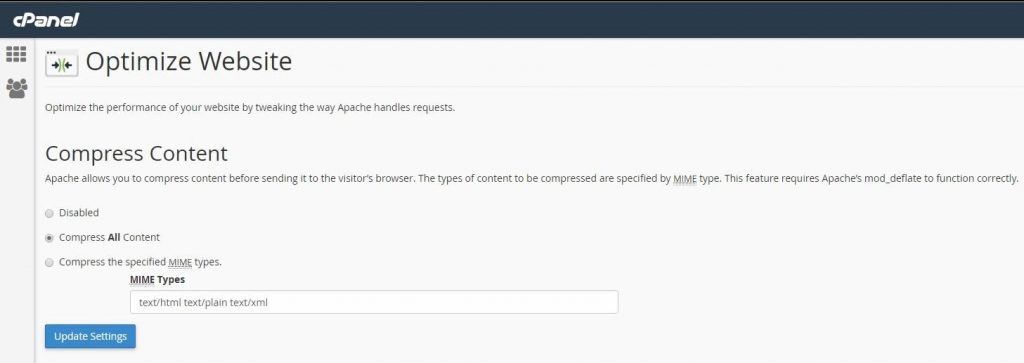Click the sentence about tweaking Apache requests
The width and height of the screenshot is (1024, 363).
point(250,108)
